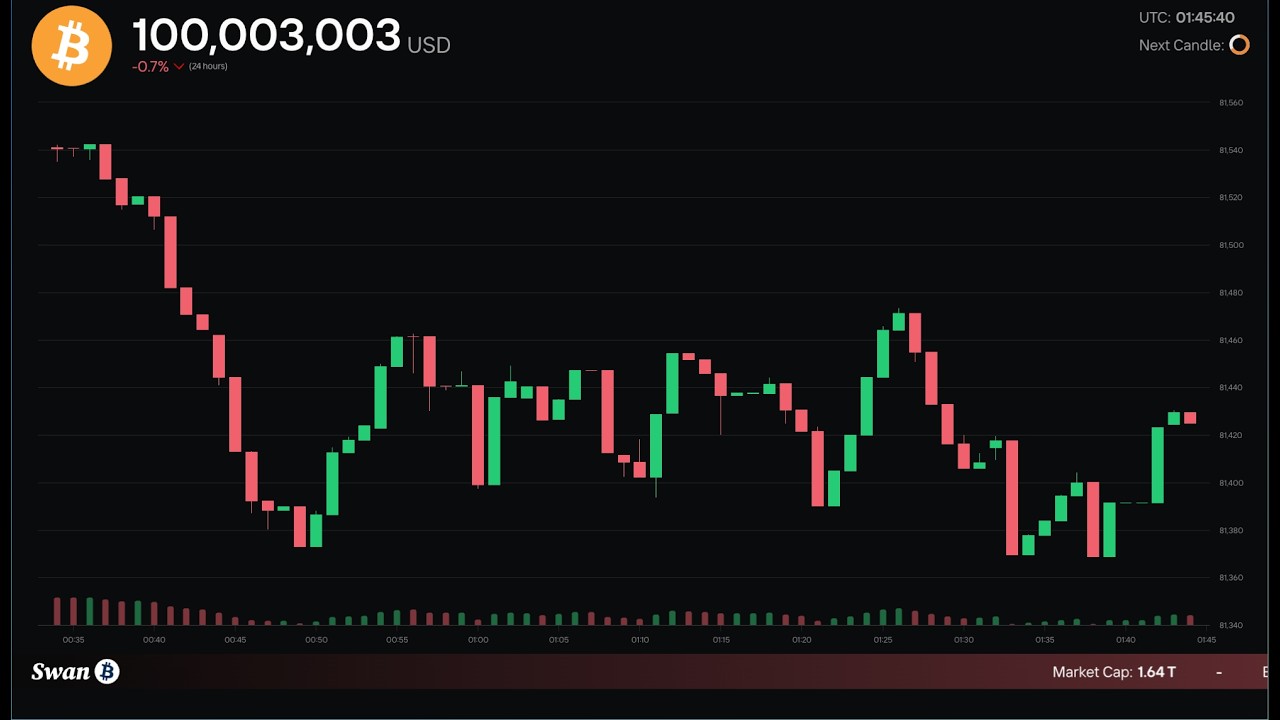The width and height of the screenshot is (1280, 720).
Task: Click the orange Bitcoin logo
Action: tap(71, 46)
